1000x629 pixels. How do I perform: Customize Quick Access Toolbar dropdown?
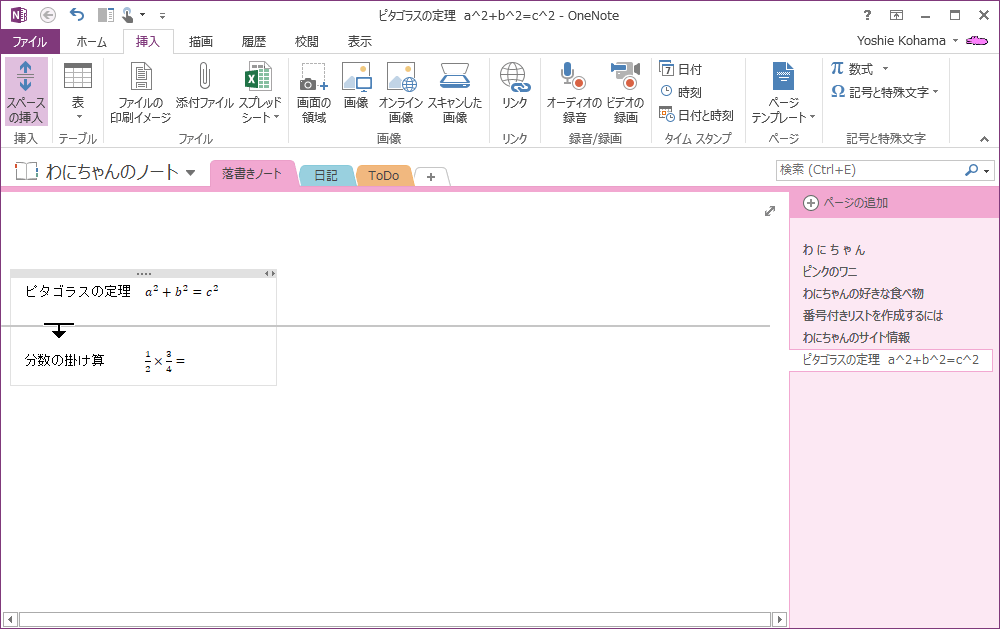tap(162, 15)
